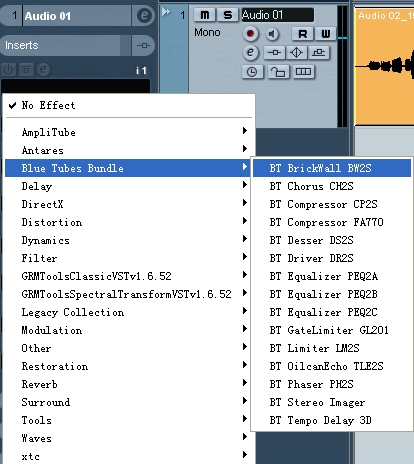Select BT Tempo Delay 3D plugin
The height and width of the screenshot is (464, 414).
332,420
